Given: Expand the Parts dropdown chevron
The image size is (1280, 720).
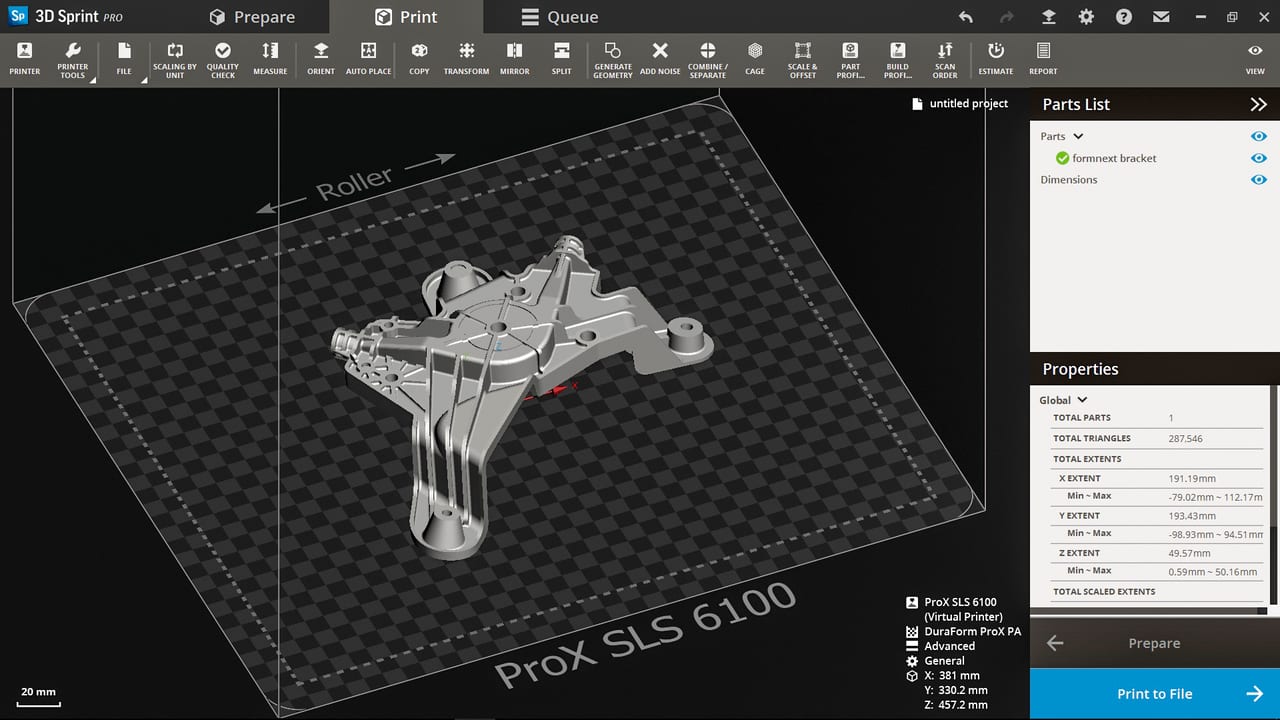Looking at the screenshot, I should tap(1078, 136).
